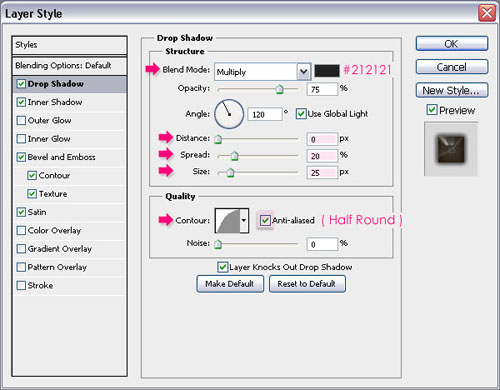This screenshot has height=390, width=500.
Task: Click the Cancel button
Action: click(452, 67)
